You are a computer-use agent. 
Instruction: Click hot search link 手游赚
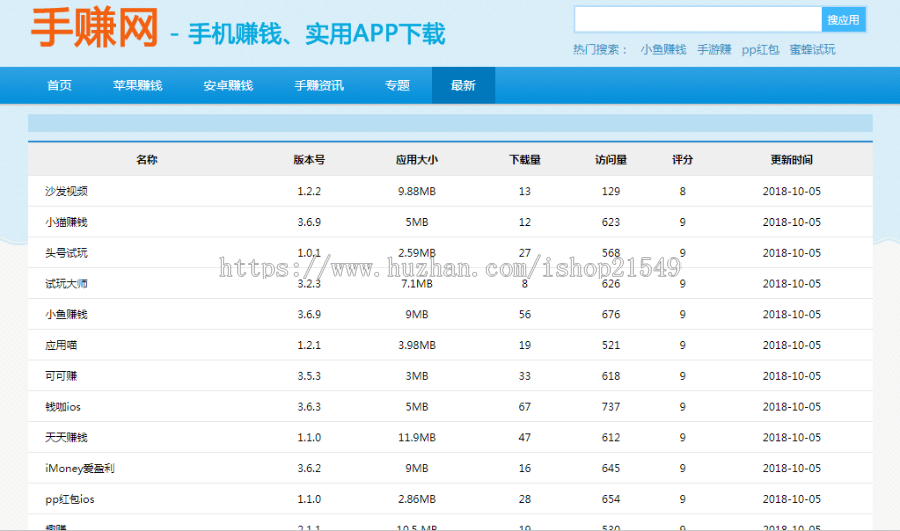point(714,49)
